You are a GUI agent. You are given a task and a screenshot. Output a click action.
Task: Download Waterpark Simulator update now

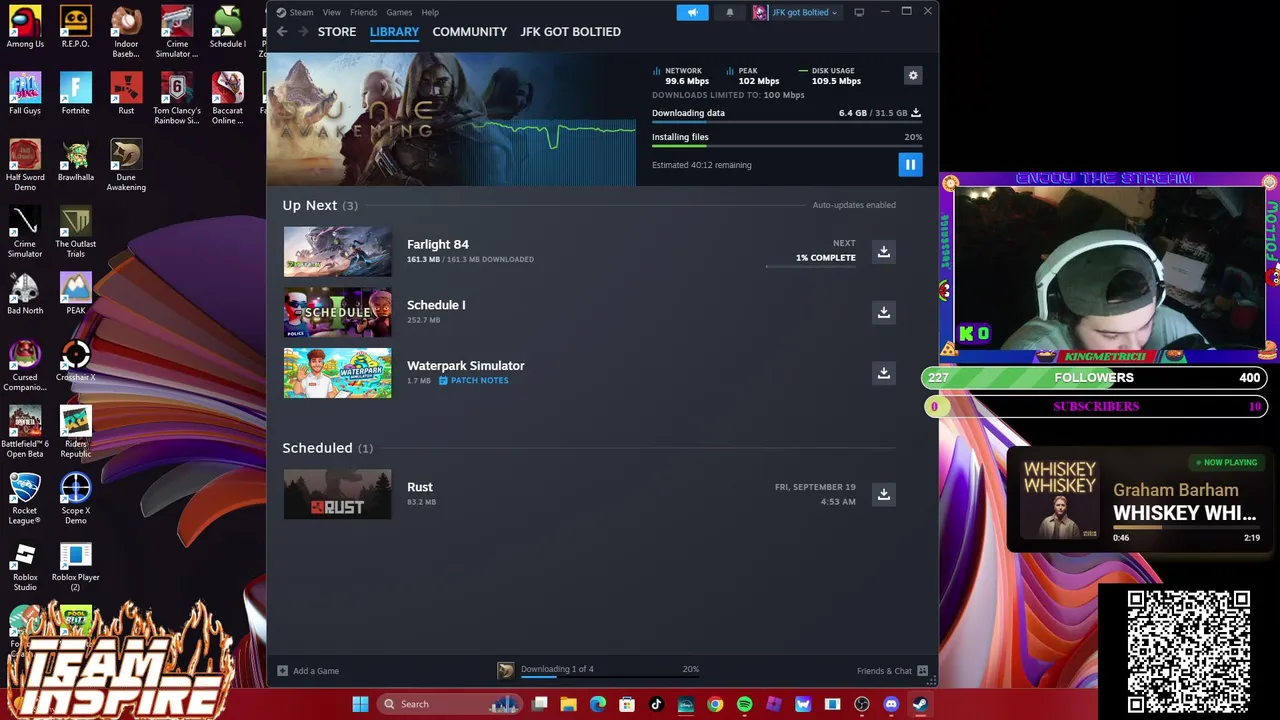point(883,373)
